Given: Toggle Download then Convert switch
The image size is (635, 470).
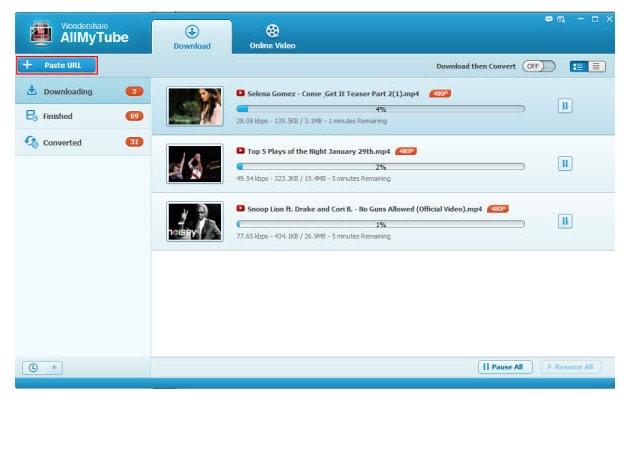Looking at the screenshot, I should [539, 66].
